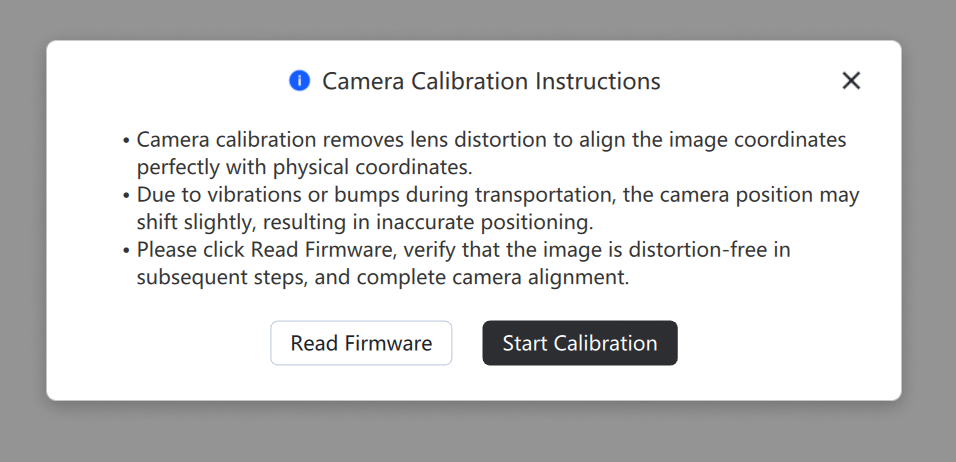Viewport: 956px width, 462px height.
Task: Click the dimmed backdrop below the dialog
Action: coord(478,434)
